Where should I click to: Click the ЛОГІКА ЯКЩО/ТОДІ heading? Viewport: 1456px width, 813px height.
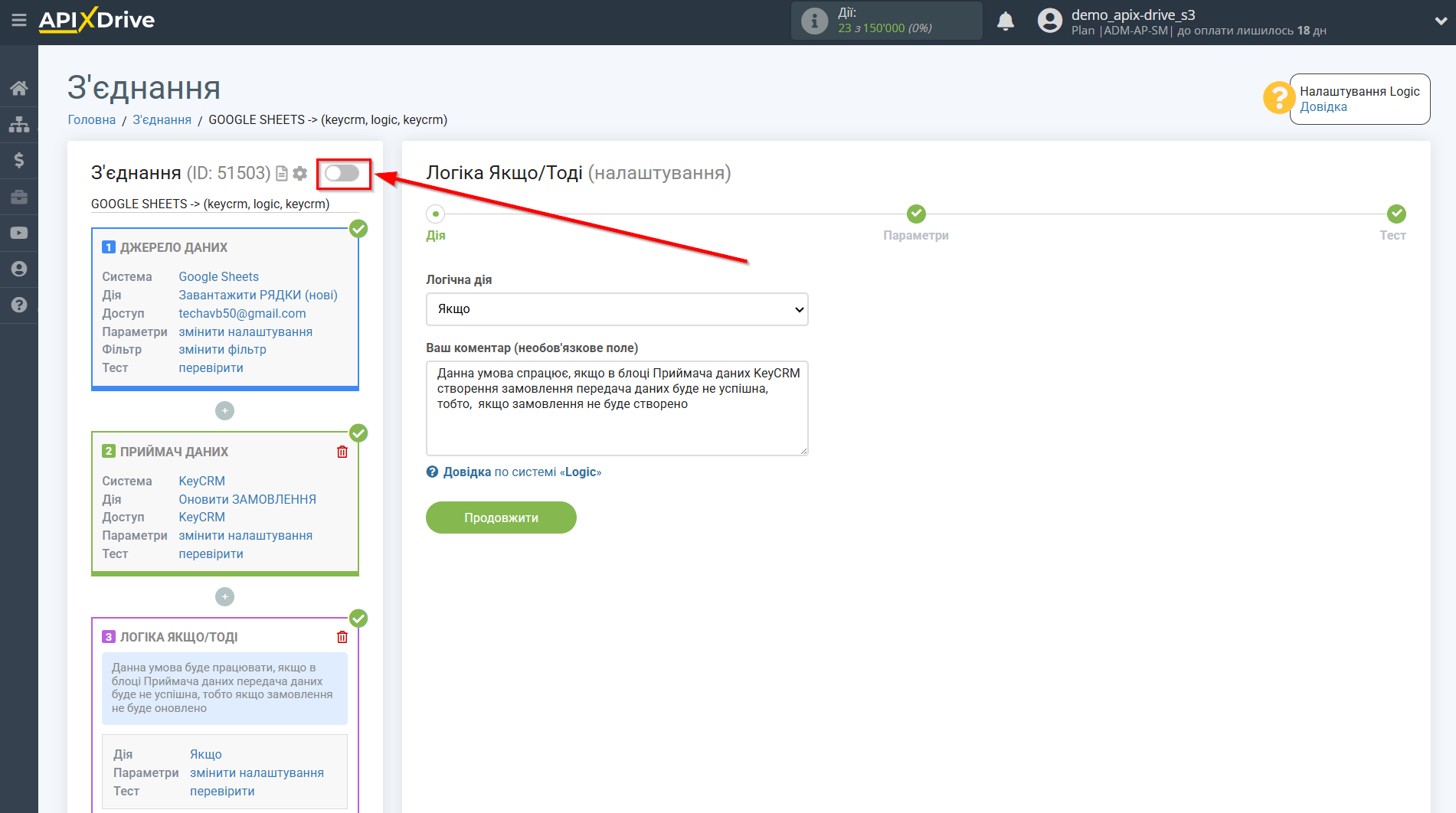tap(178, 637)
